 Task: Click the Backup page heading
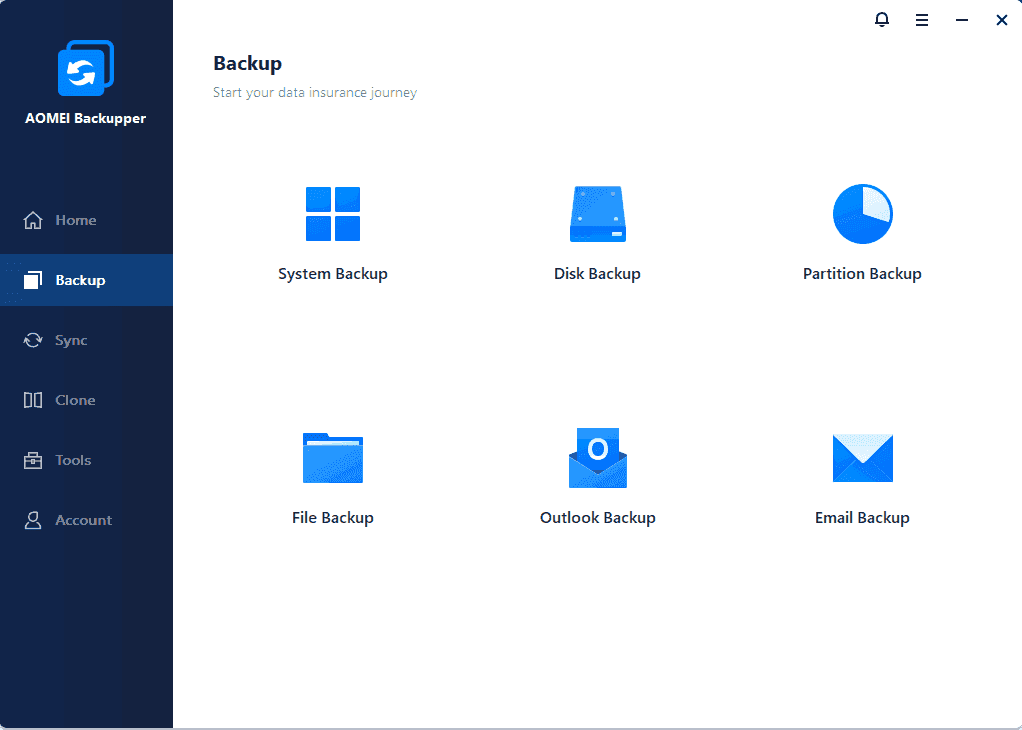tap(248, 63)
